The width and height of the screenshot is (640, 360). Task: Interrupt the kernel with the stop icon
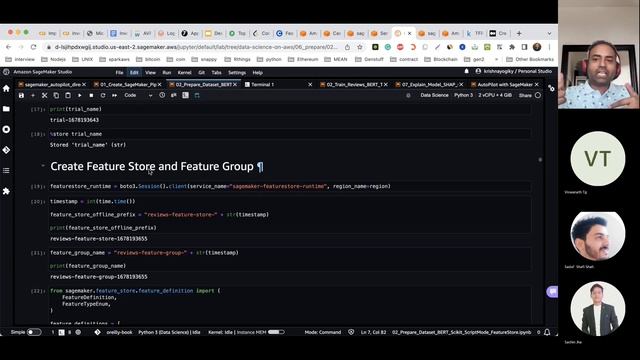click(91, 96)
